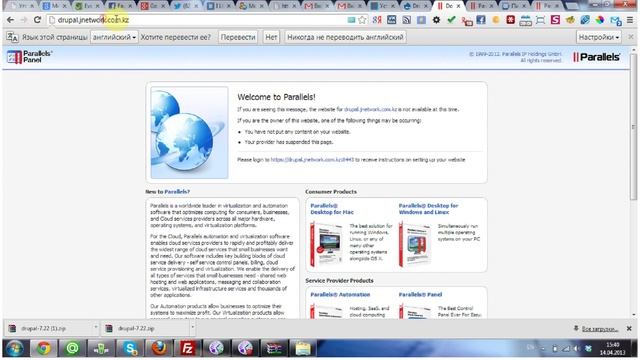
Task: Click the green checkmark extension icon
Action: 451,20
